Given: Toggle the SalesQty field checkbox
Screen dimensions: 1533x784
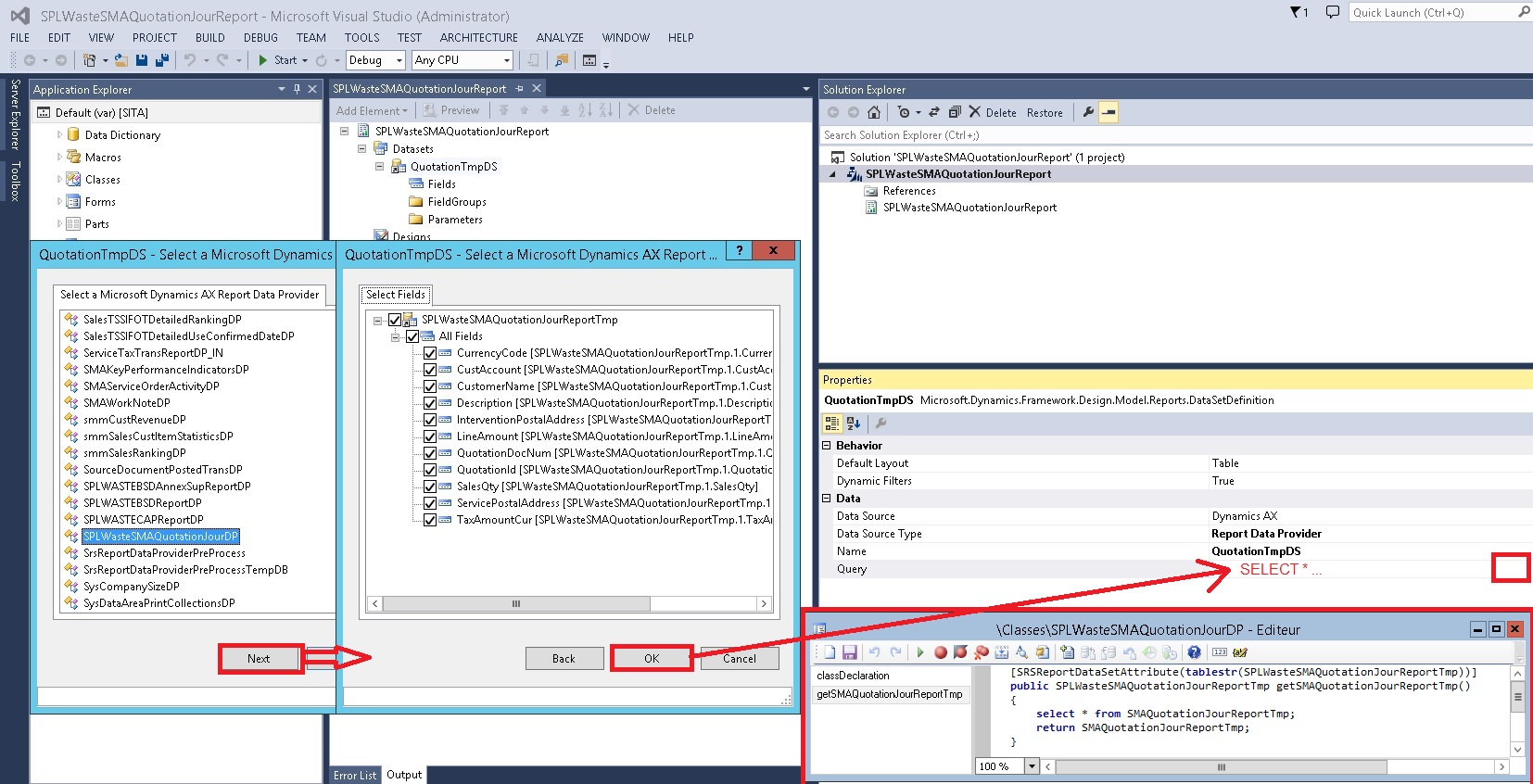Looking at the screenshot, I should tap(430, 487).
